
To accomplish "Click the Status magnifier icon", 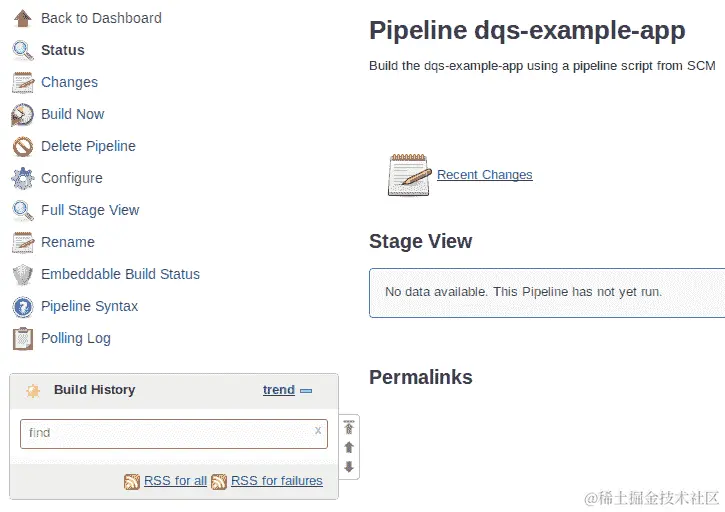I will [x=22, y=50].
